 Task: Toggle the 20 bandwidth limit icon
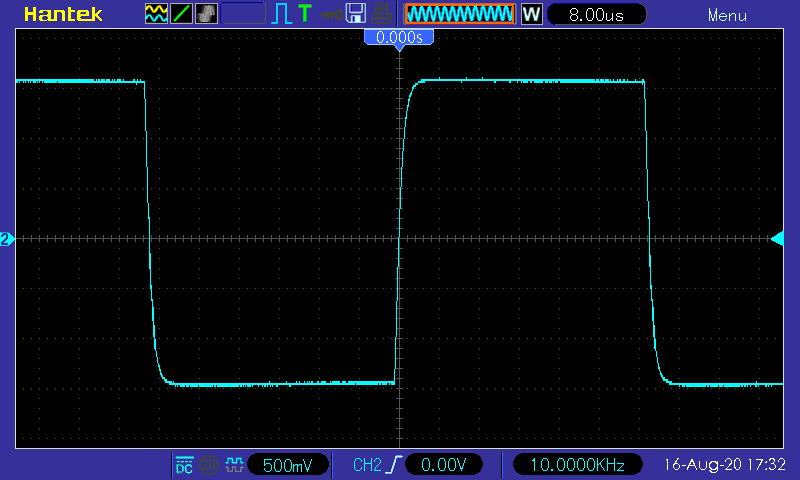coord(209,465)
